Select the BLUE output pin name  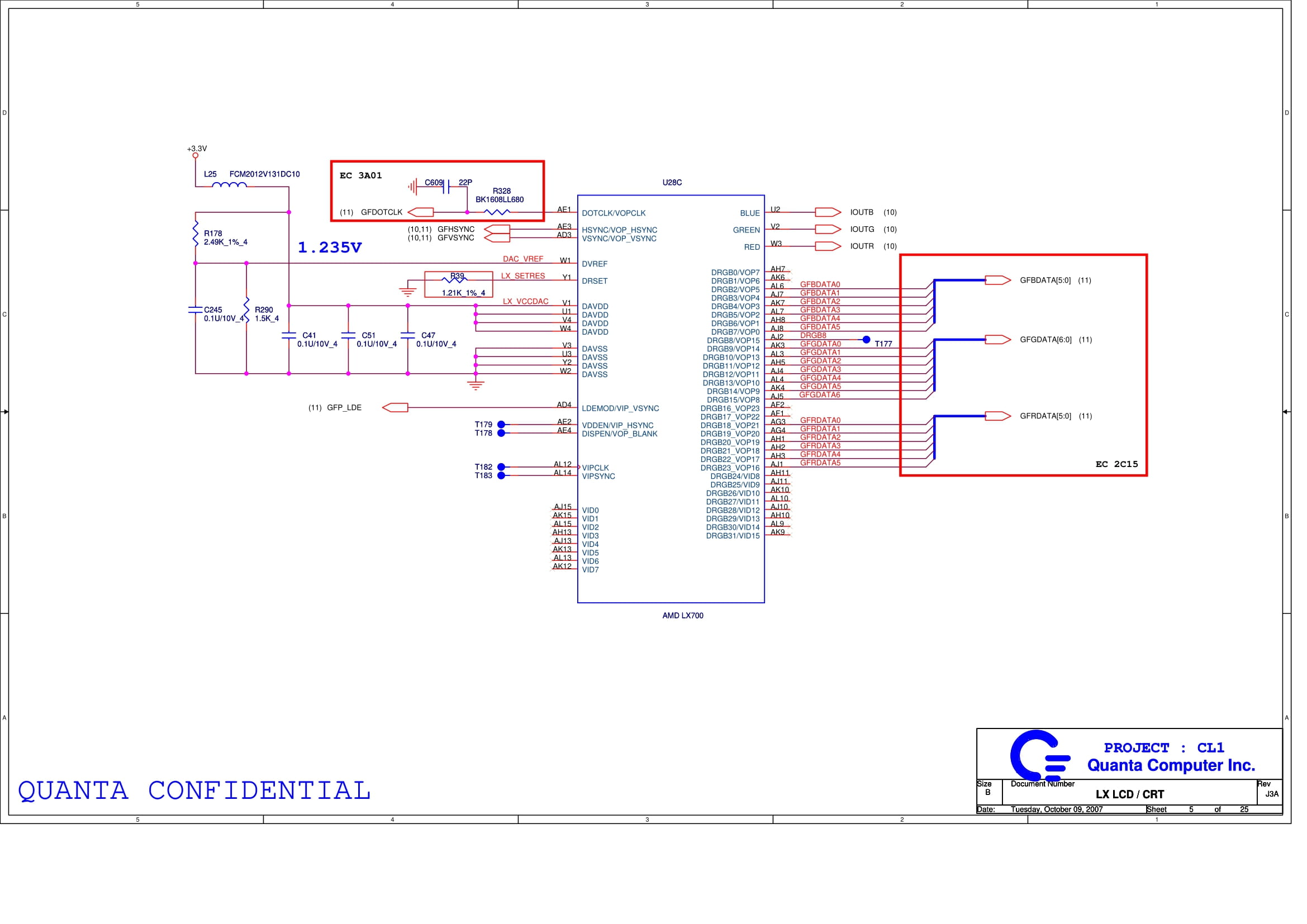coord(750,214)
